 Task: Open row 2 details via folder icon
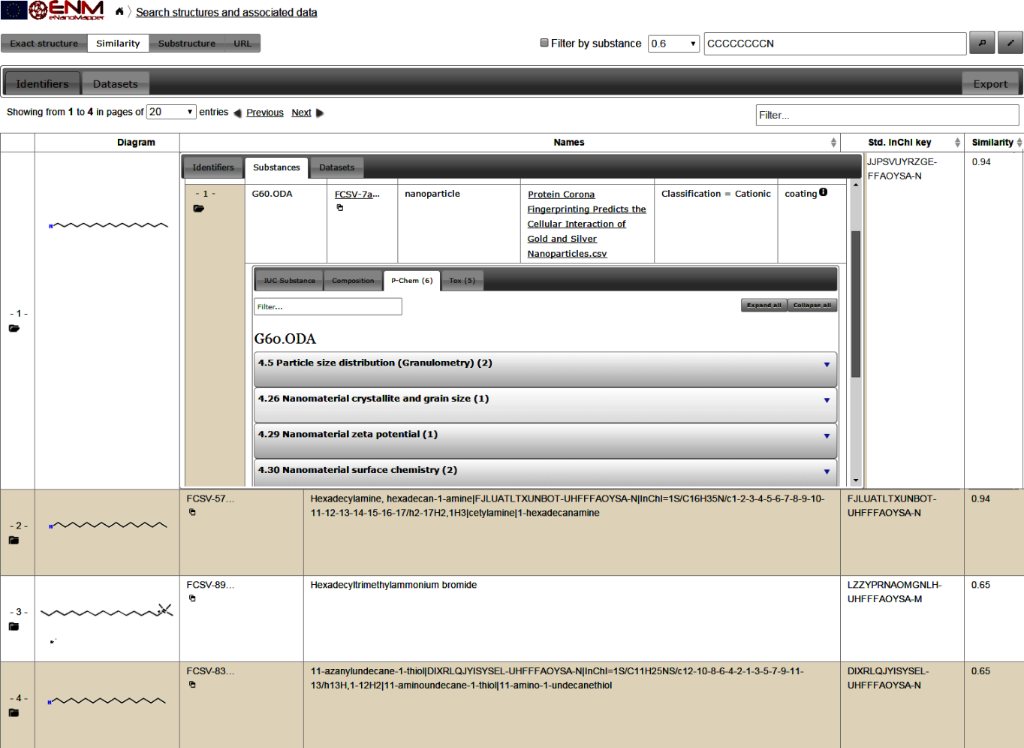tap(14, 540)
